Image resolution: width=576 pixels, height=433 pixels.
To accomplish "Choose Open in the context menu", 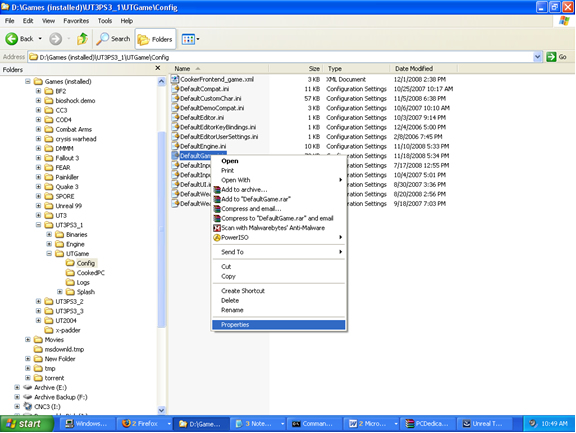I will [279, 161].
